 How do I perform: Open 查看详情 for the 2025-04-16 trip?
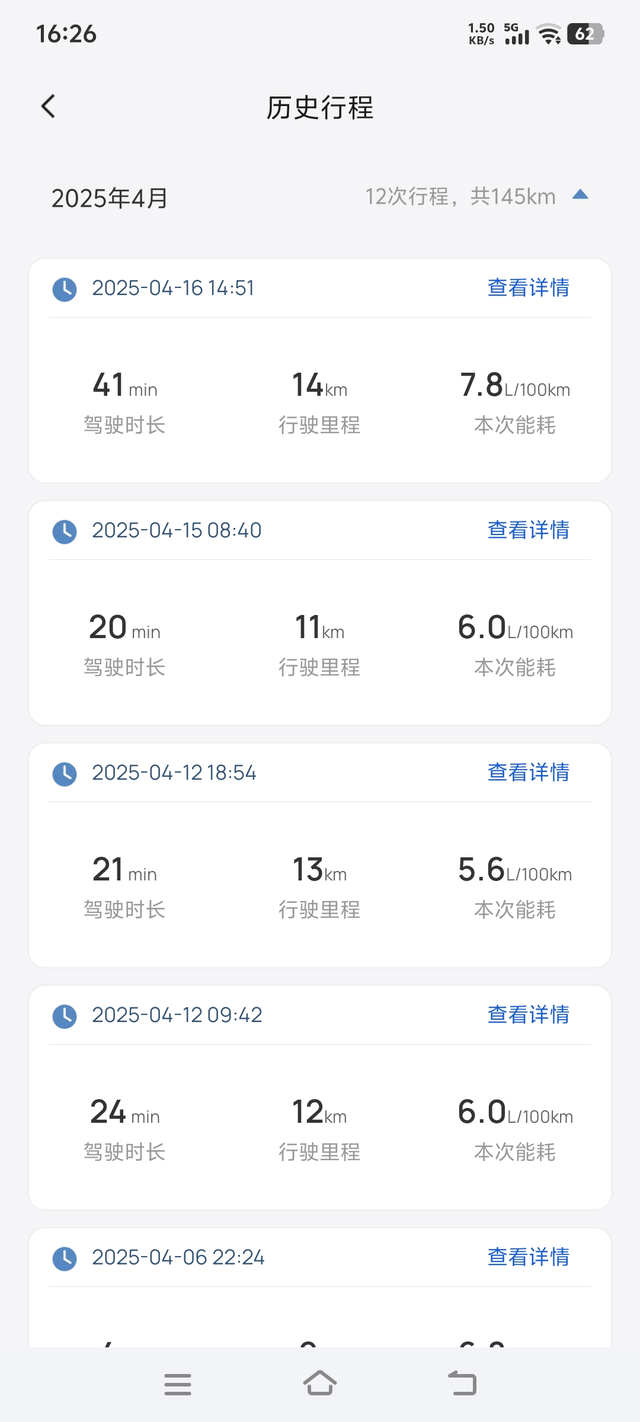click(528, 288)
